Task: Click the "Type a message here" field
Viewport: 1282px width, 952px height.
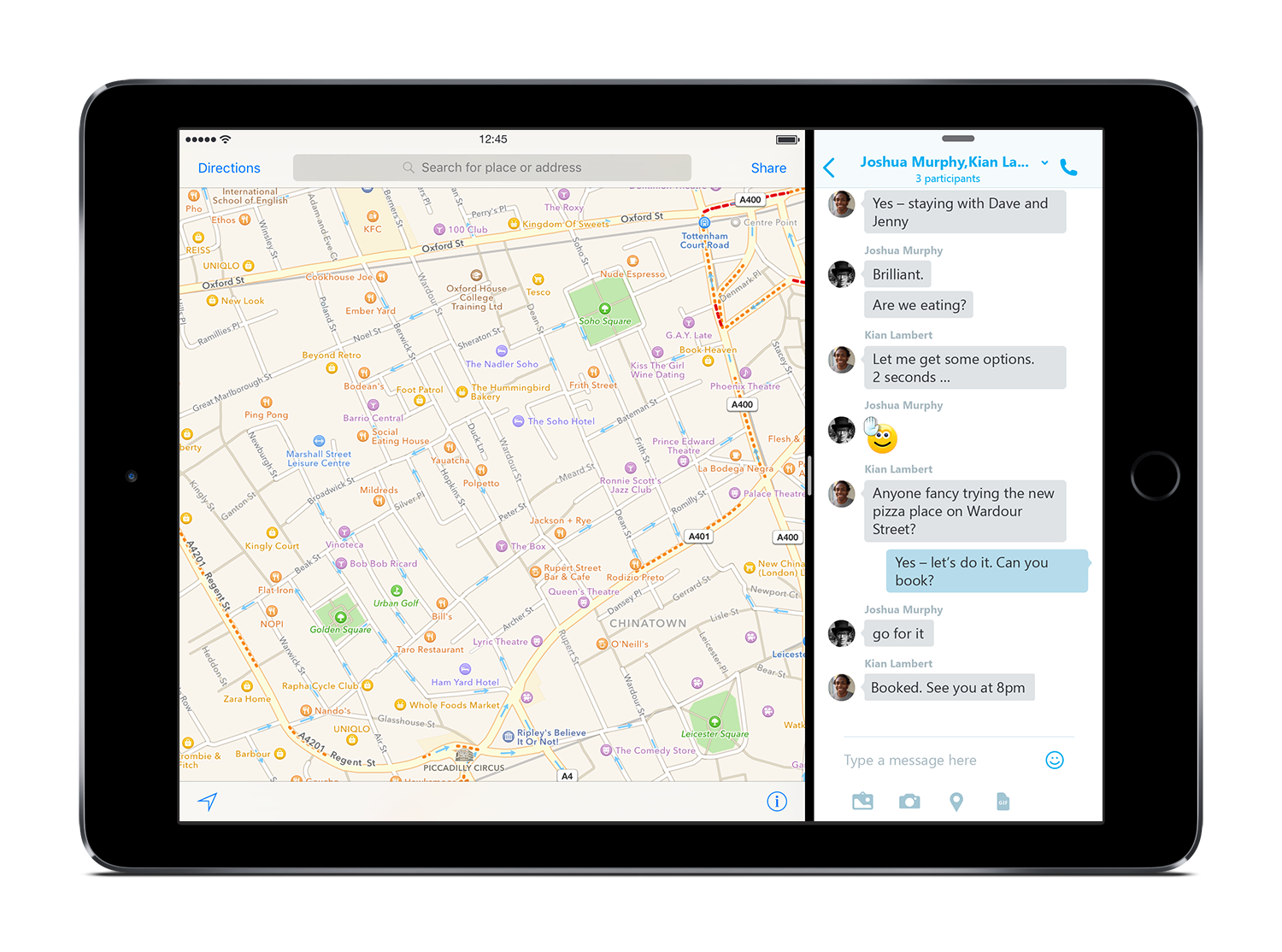Action: (909, 760)
